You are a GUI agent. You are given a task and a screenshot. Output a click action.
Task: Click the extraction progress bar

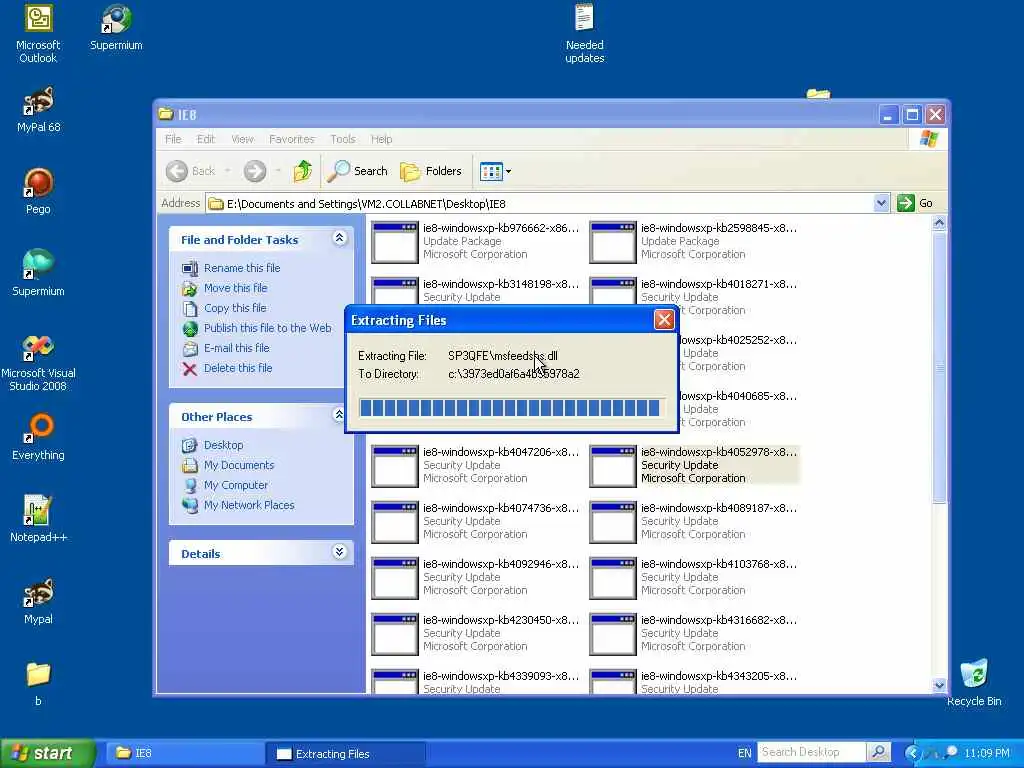click(511, 408)
